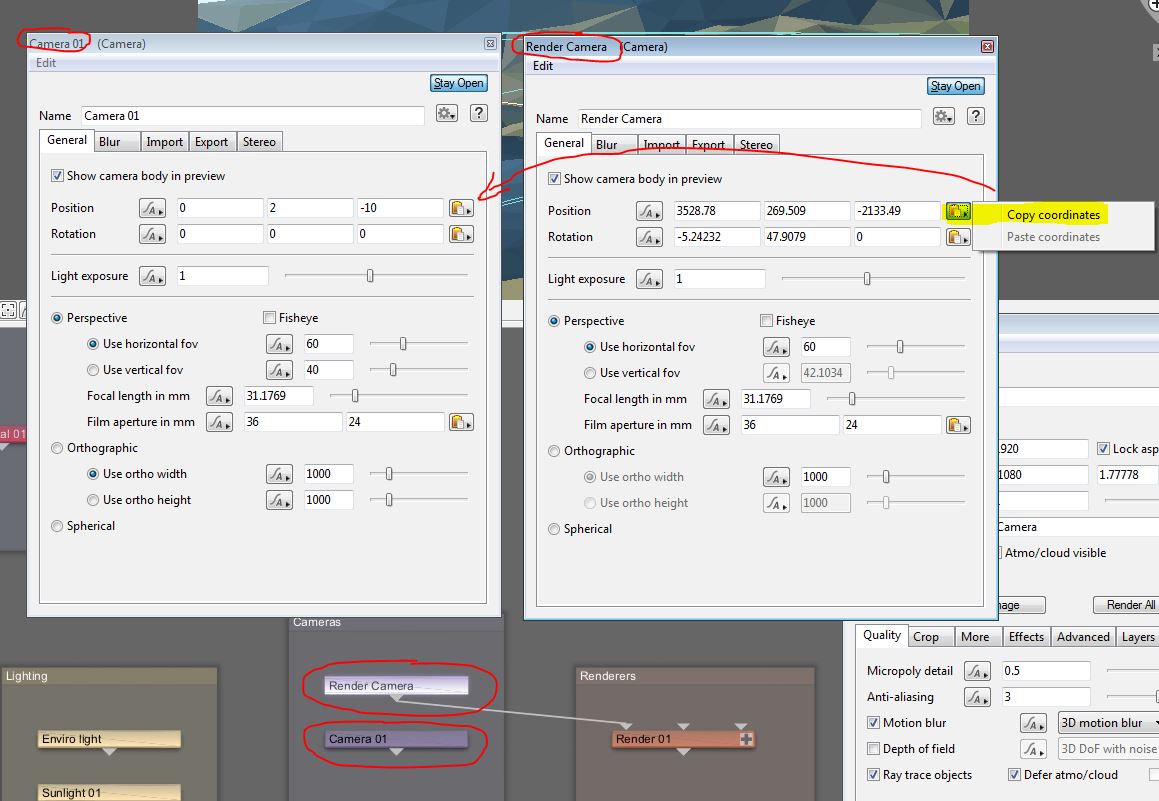Viewport: 1159px width, 801px height.
Task: Enable Fisheye in Render Camera window
Action: 766,321
